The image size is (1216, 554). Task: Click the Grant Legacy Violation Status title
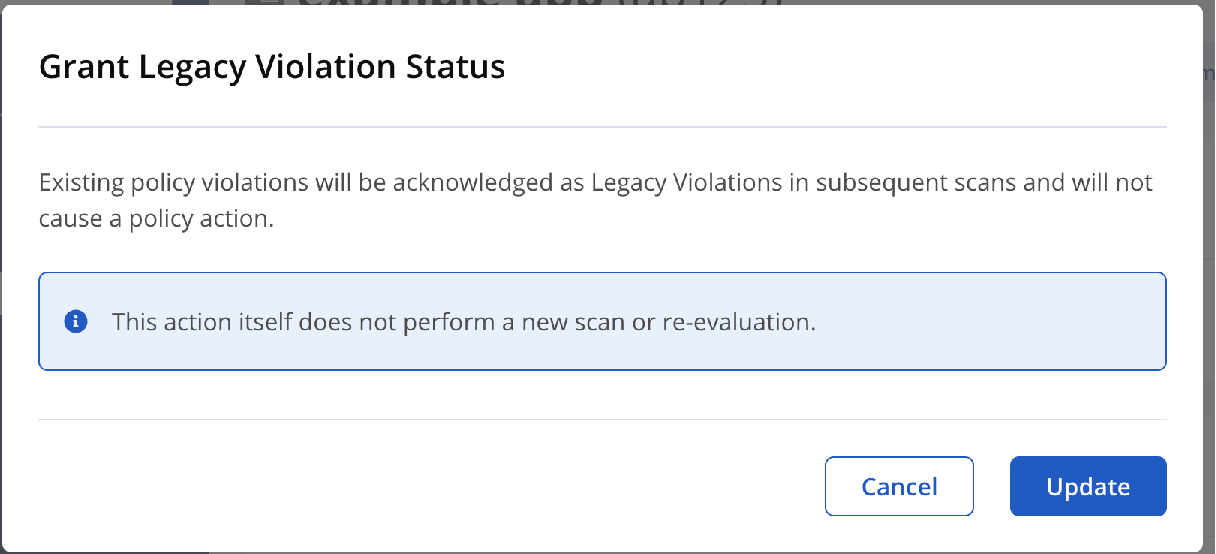pyautogui.click(x=272, y=67)
